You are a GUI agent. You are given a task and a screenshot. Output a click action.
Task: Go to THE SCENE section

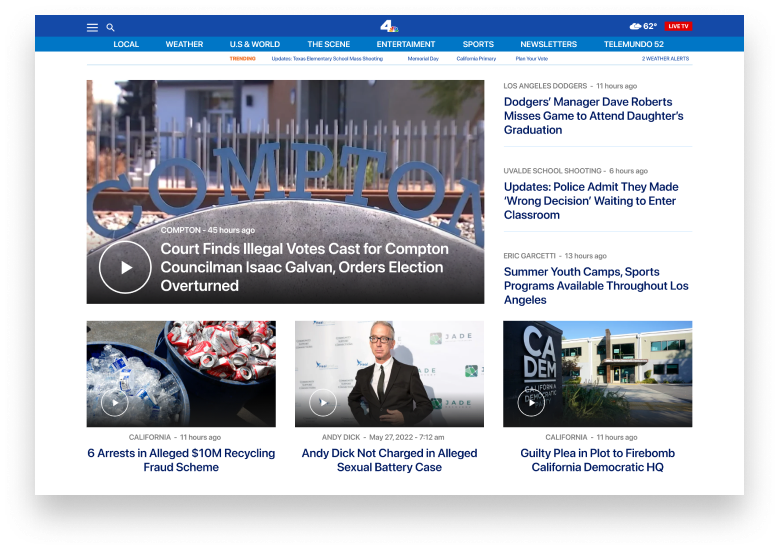(328, 44)
